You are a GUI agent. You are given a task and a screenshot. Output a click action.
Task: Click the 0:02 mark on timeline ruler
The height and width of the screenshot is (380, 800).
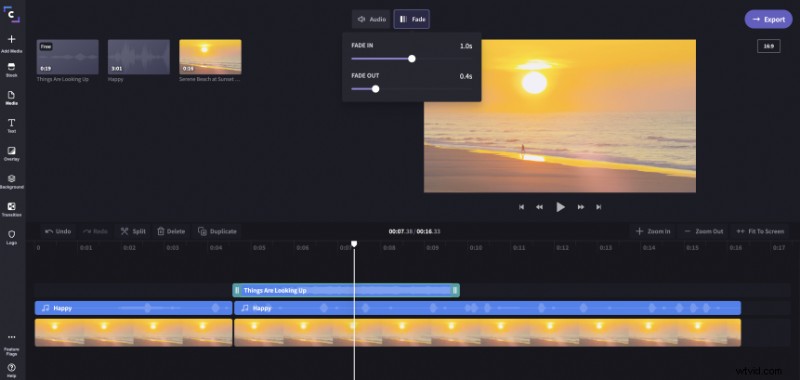click(x=130, y=248)
